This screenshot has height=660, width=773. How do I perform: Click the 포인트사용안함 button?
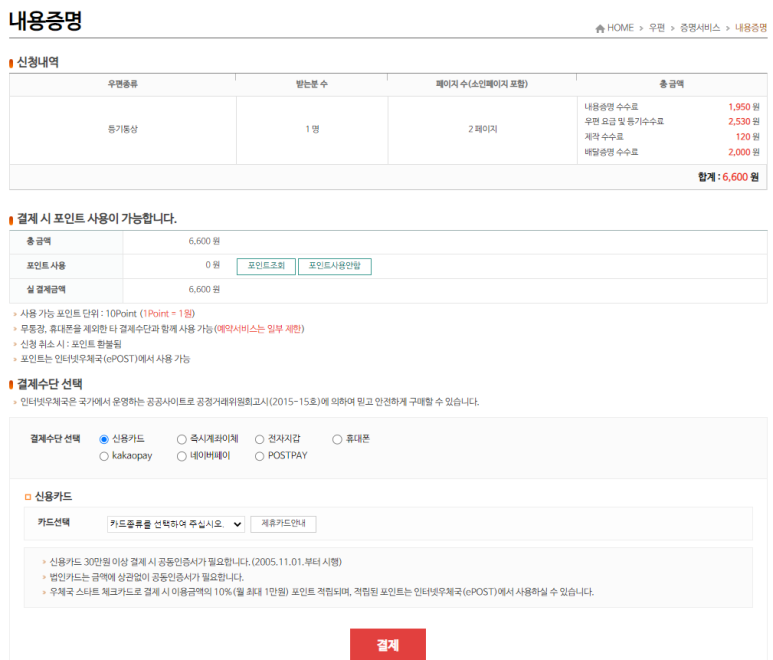pos(335,266)
